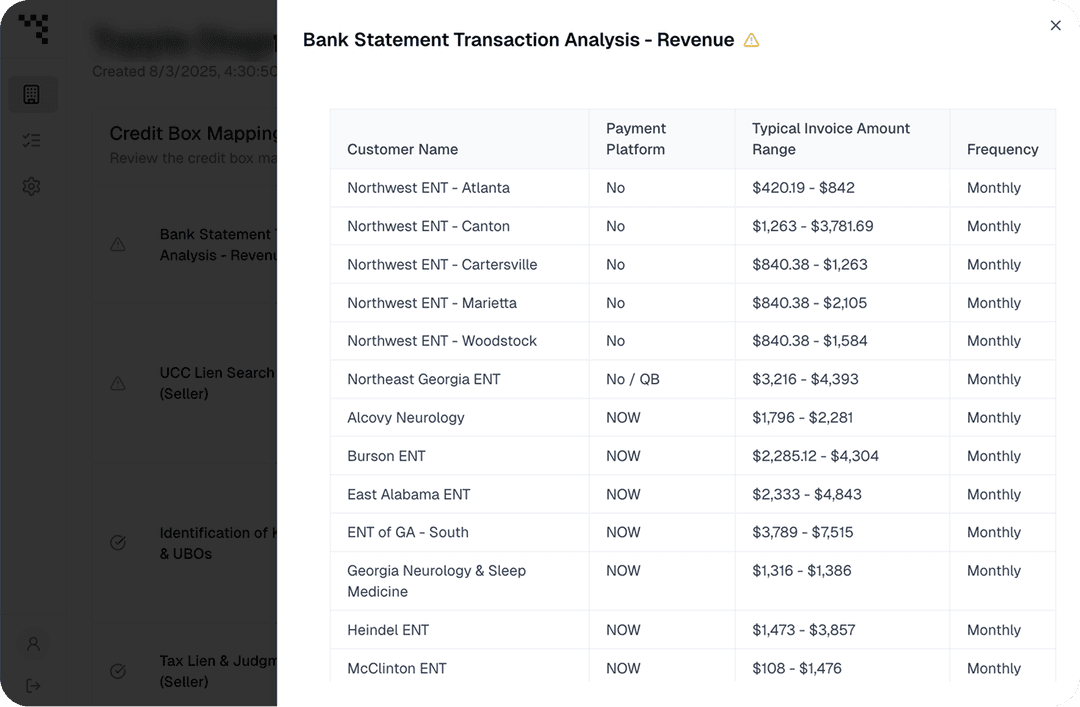This screenshot has height=707, width=1080.
Task: Click the user profile icon in the sidebar
Action: point(33,644)
